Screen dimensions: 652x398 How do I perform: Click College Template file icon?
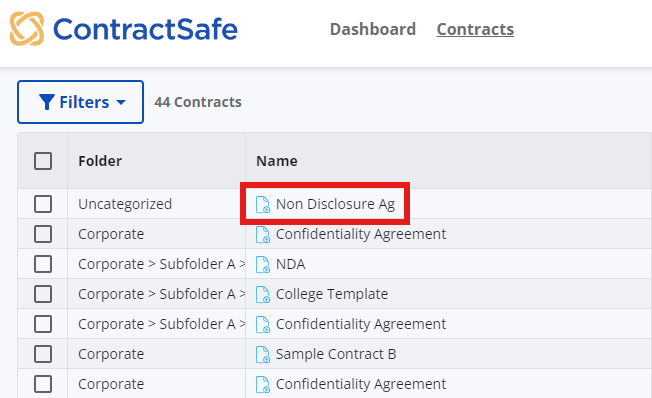(x=262, y=294)
